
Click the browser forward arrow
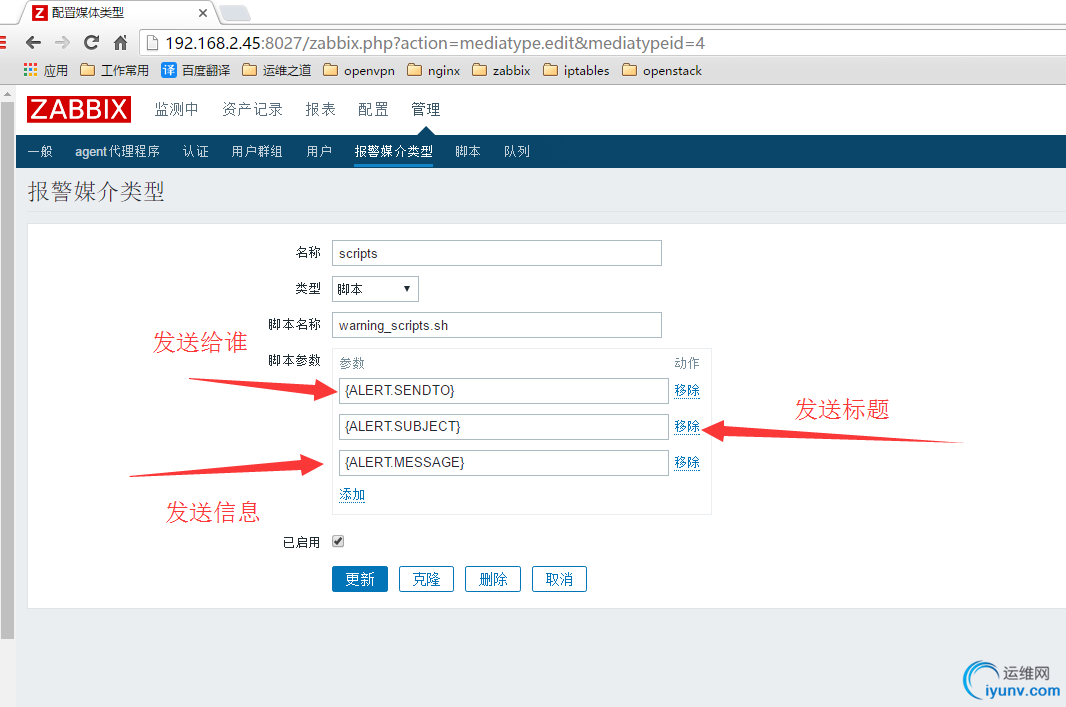click(x=63, y=43)
